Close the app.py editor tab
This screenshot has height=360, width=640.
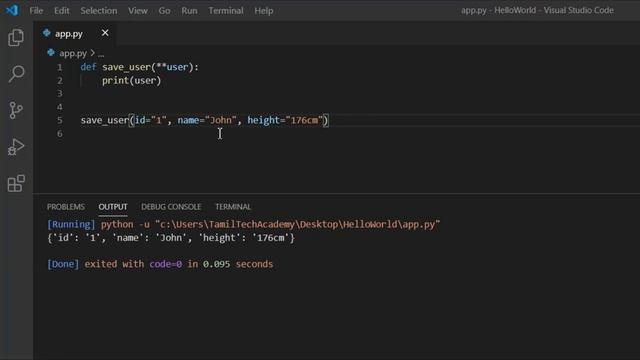(x=105, y=33)
